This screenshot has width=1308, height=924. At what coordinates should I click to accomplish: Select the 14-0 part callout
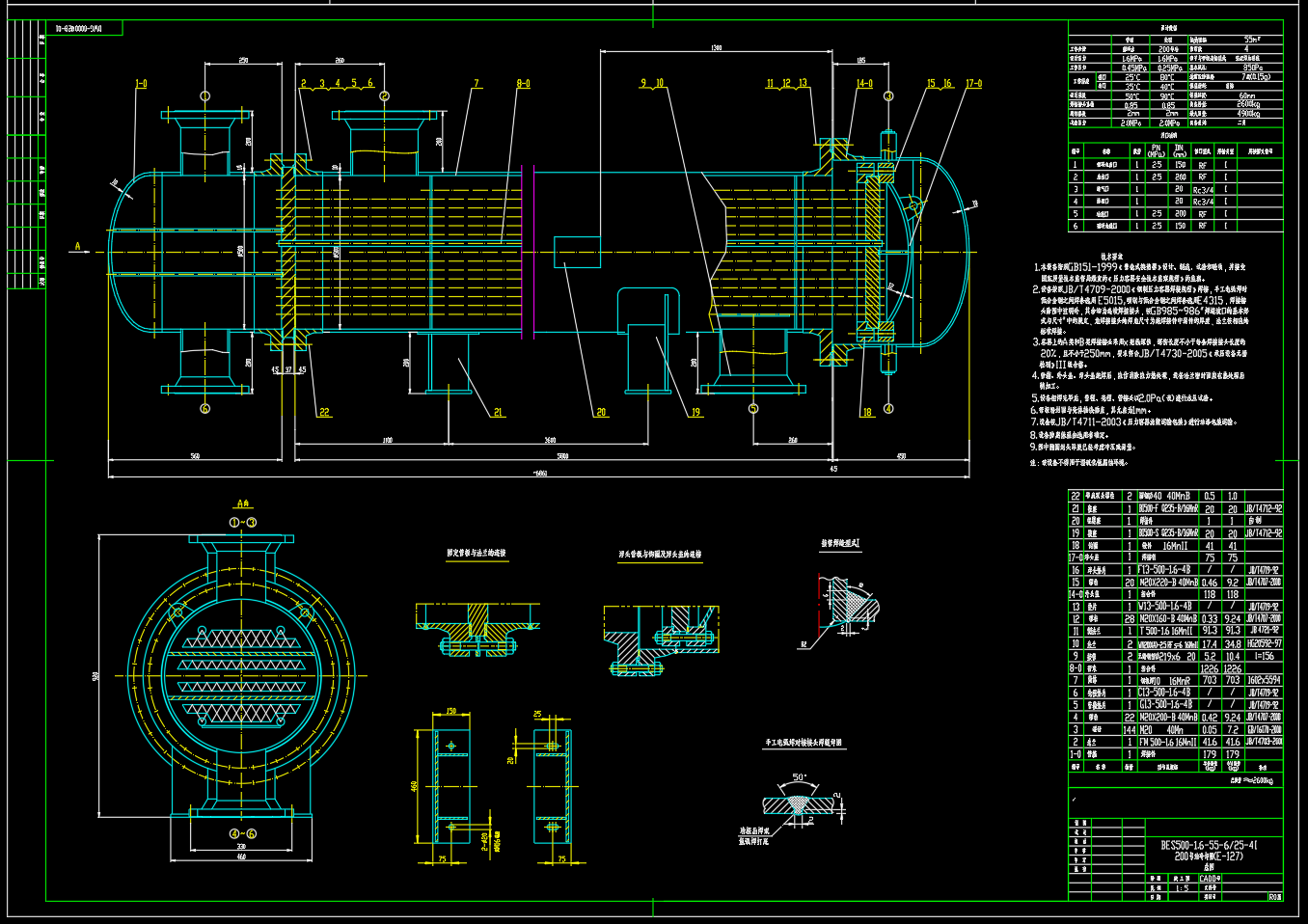pyautogui.click(x=864, y=84)
